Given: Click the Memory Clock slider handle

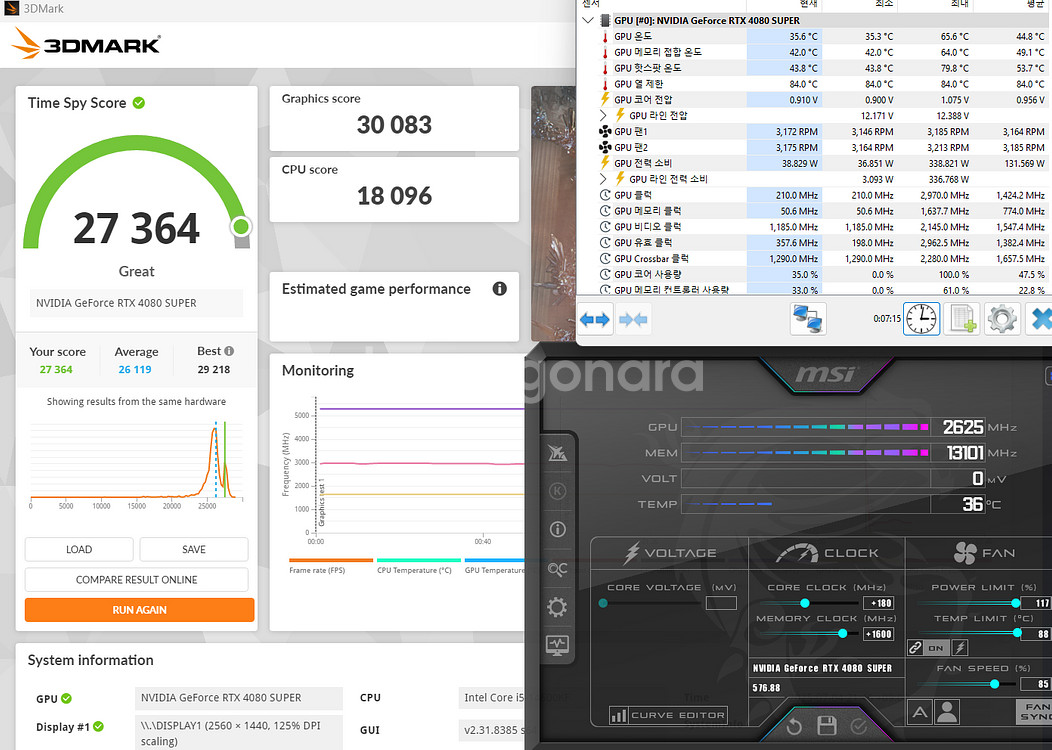Looking at the screenshot, I should pos(843,633).
